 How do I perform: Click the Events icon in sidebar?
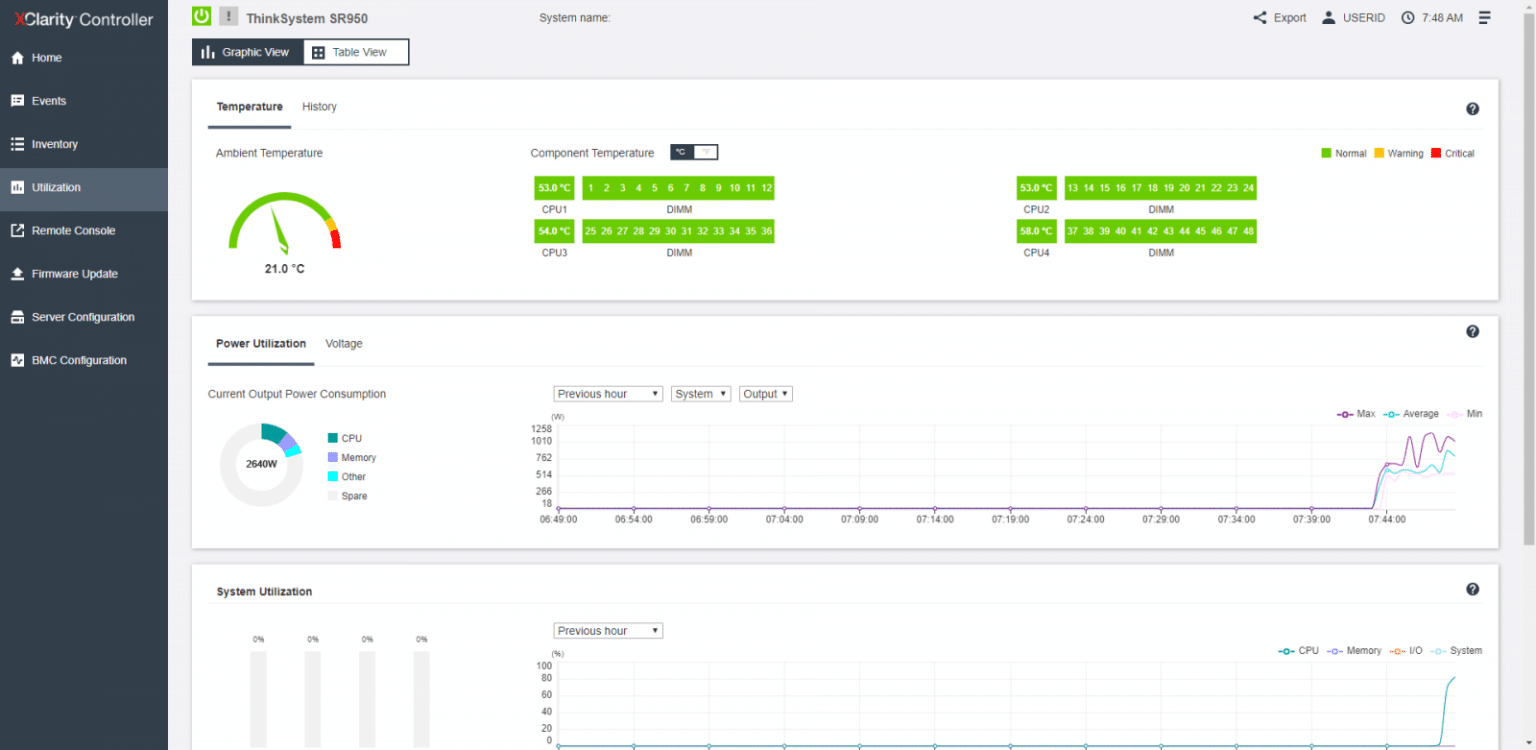[x=17, y=101]
